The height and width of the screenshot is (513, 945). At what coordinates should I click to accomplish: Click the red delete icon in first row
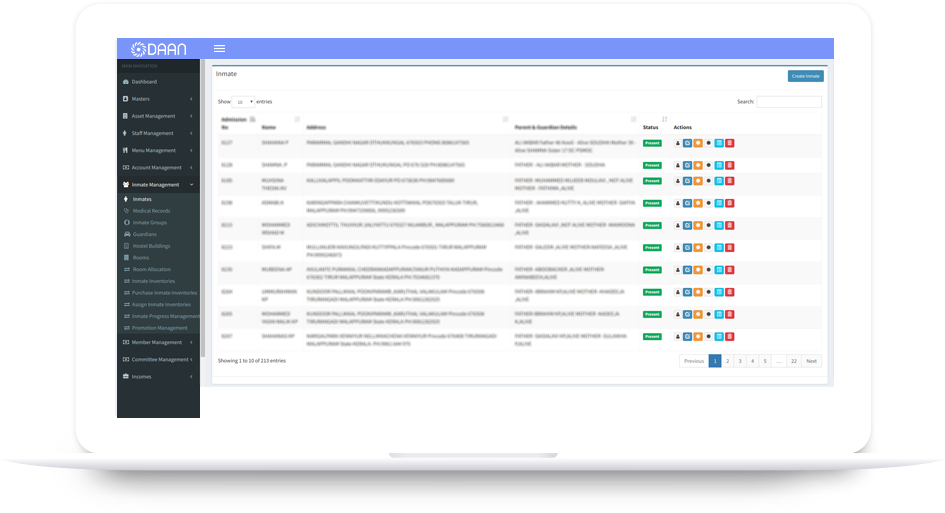coord(729,143)
